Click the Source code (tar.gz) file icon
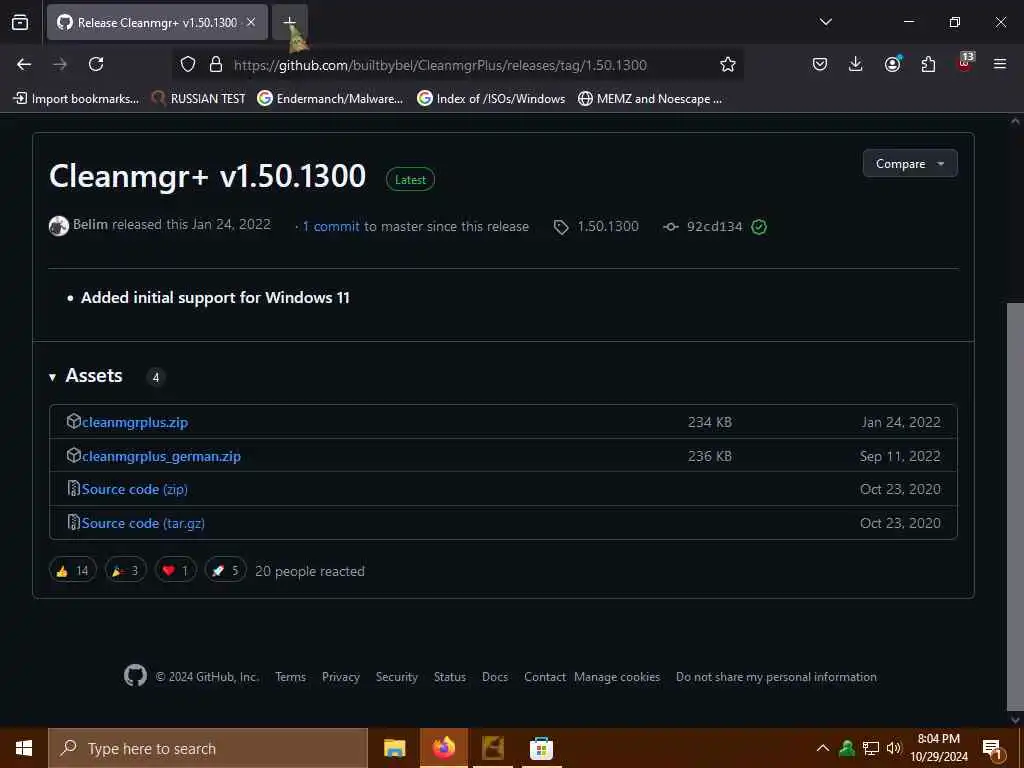This screenshot has width=1024, height=768. [x=74, y=522]
